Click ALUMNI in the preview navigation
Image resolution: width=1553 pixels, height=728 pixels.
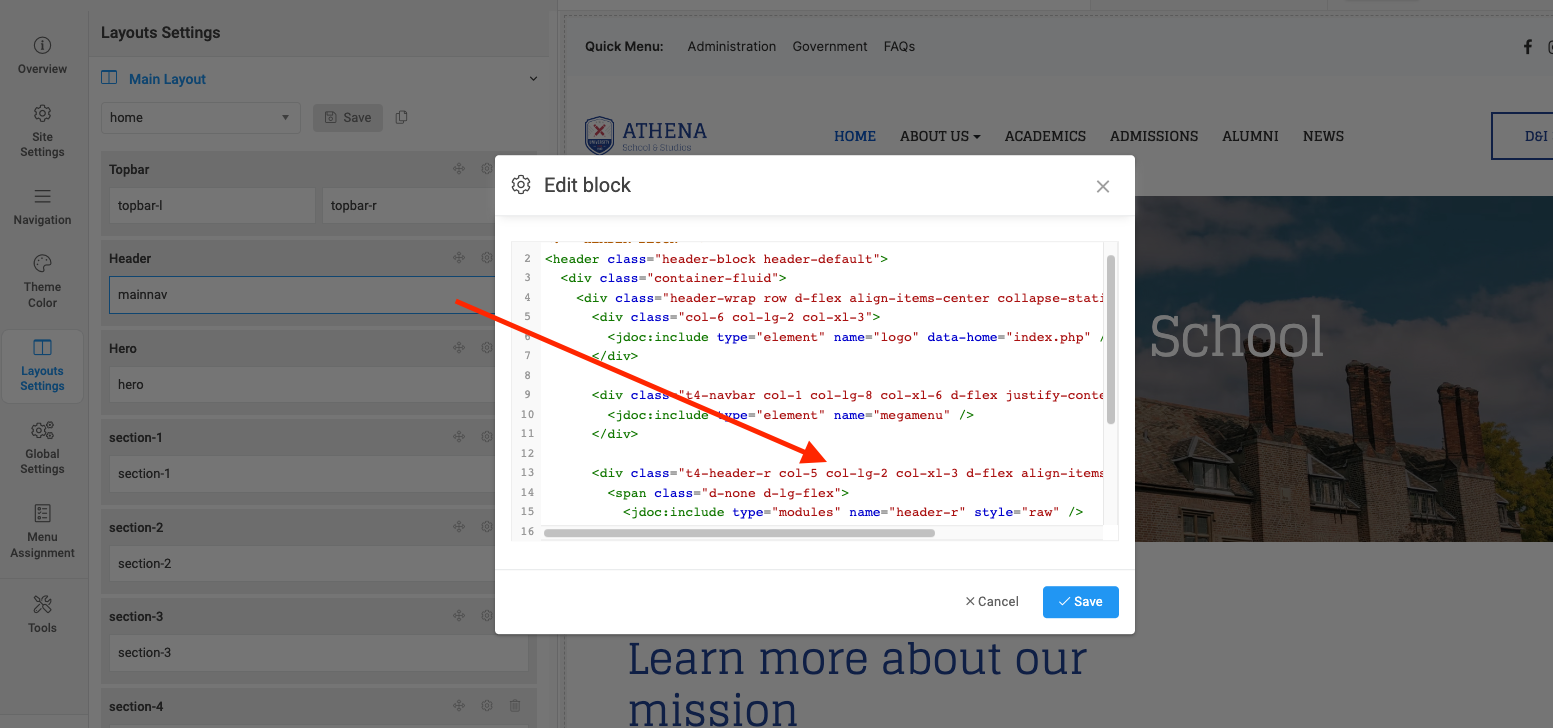[1250, 136]
